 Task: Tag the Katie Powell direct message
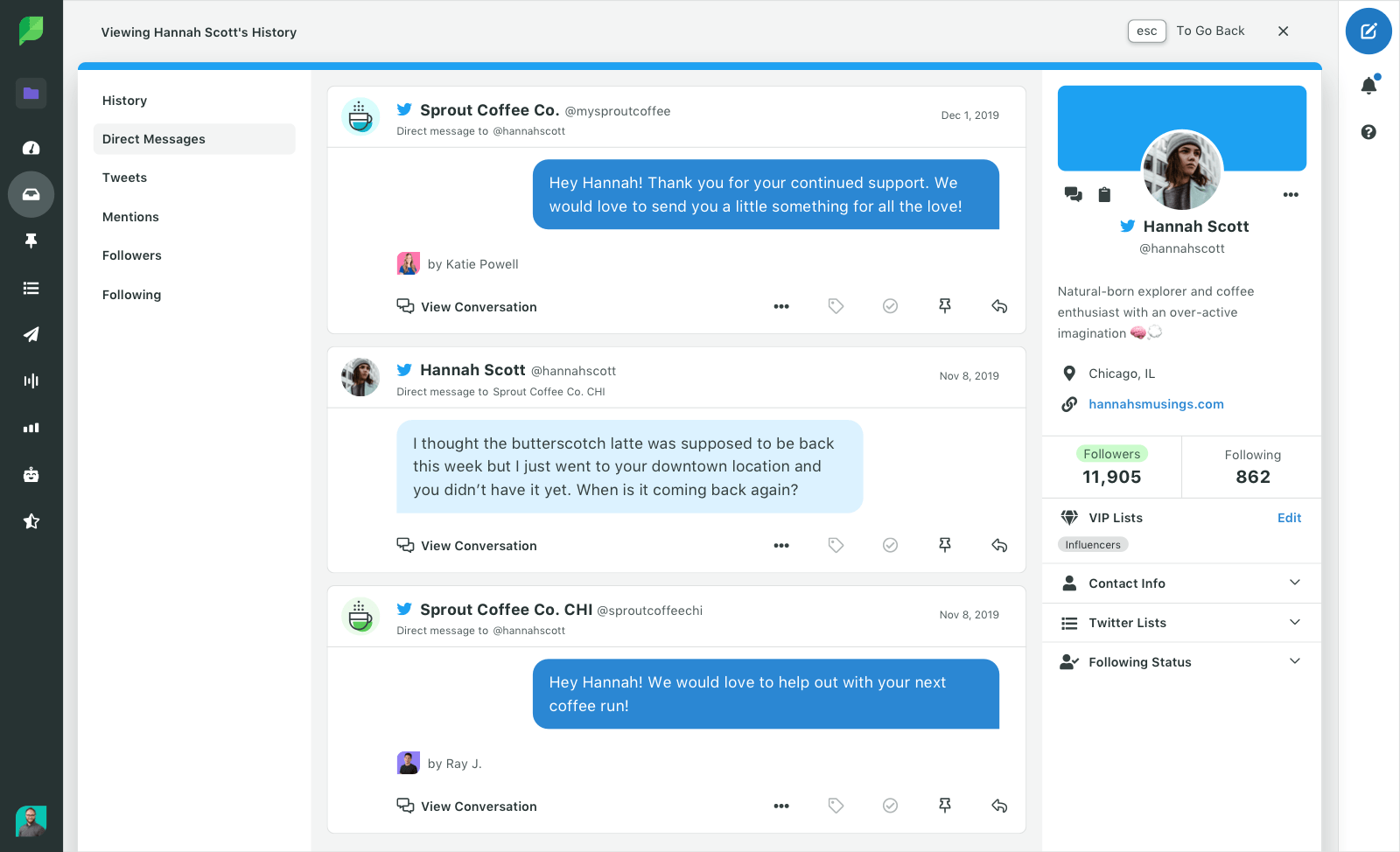[x=836, y=306]
